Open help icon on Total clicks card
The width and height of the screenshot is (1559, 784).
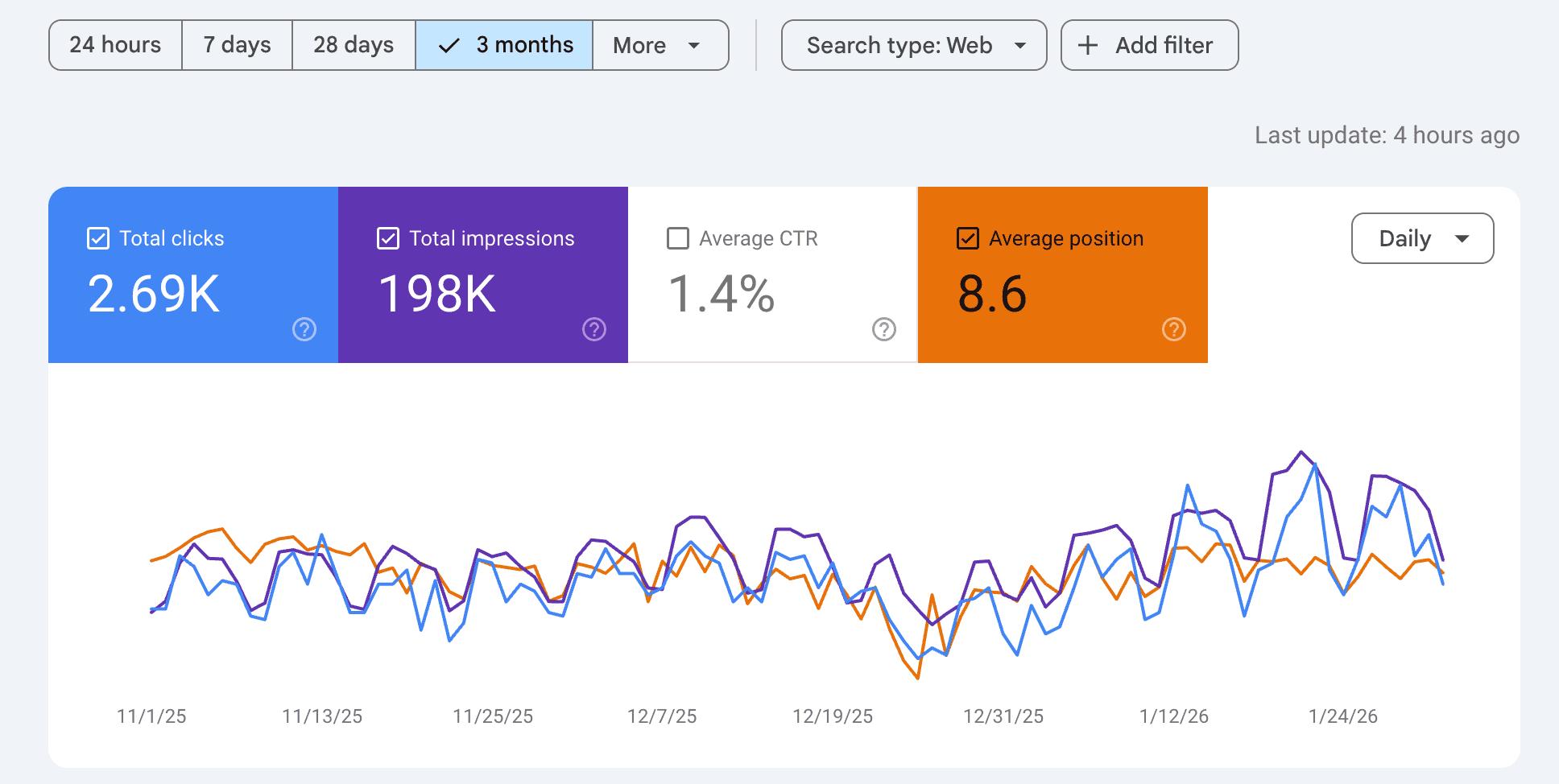point(304,329)
